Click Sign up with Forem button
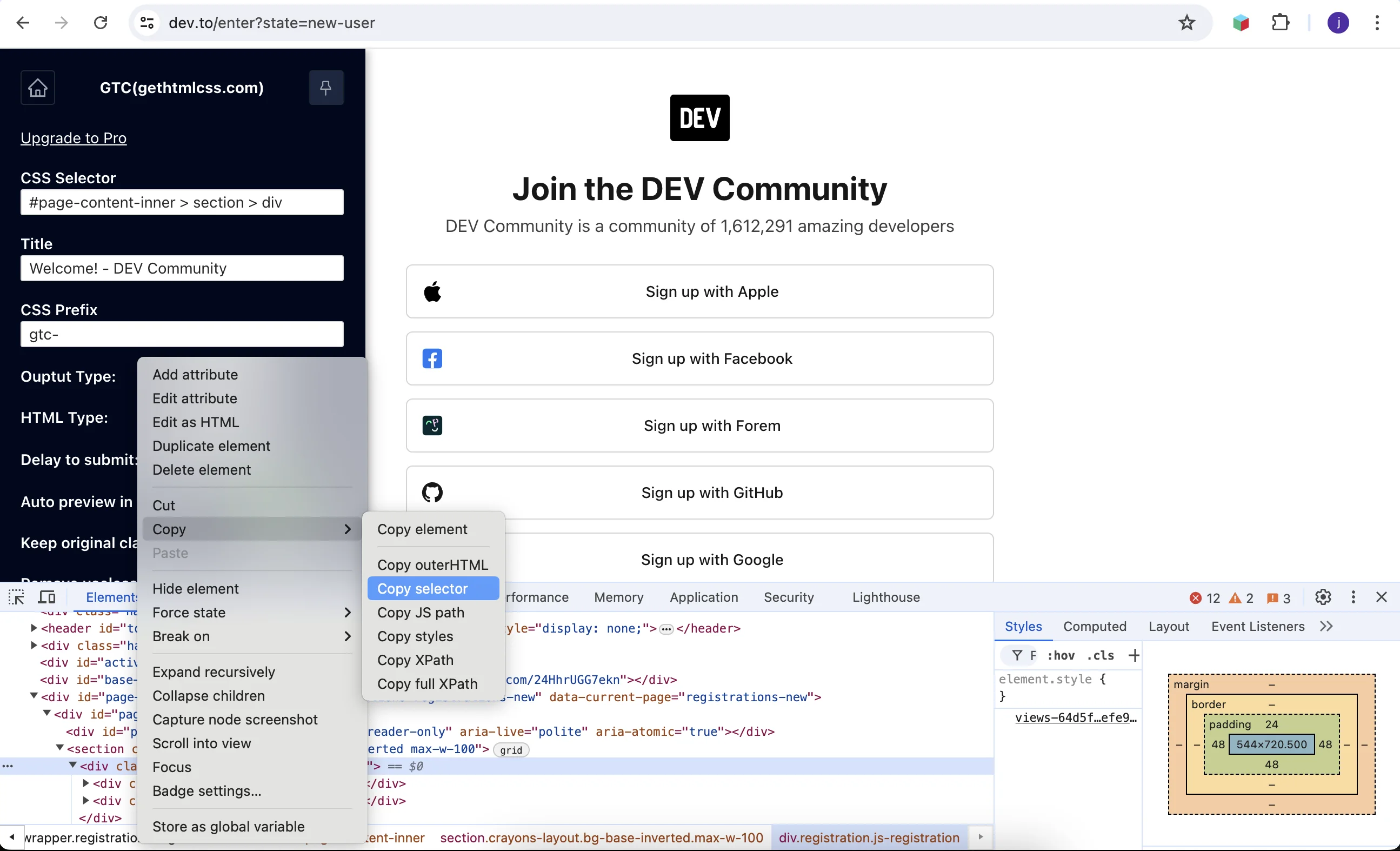The width and height of the screenshot is (1400, 851). click(699, 426)
